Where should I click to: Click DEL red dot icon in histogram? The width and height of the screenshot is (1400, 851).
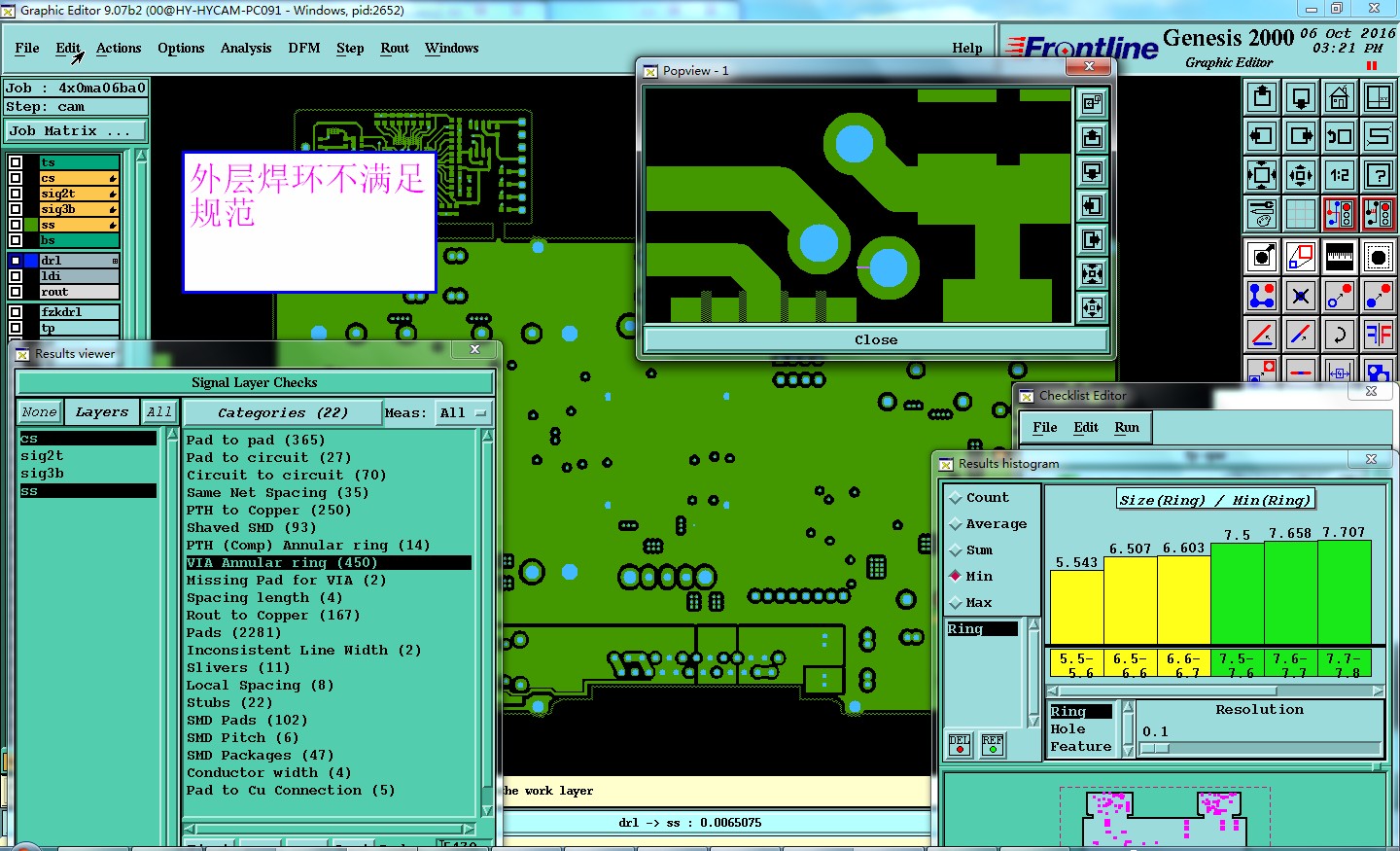pos(960,745)
